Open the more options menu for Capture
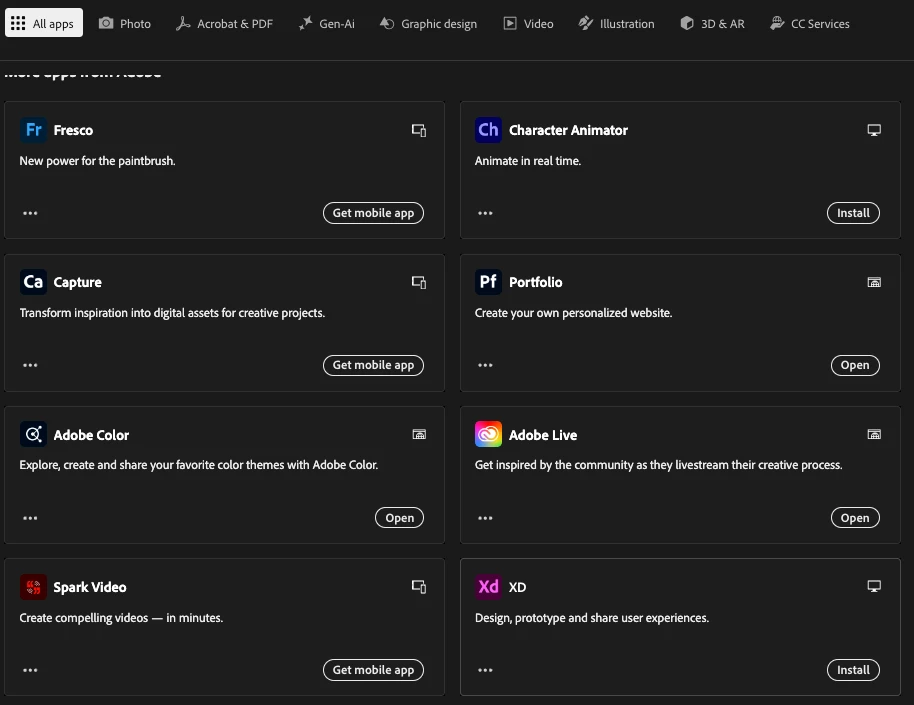Screen dimensions: 914x705 30,366
